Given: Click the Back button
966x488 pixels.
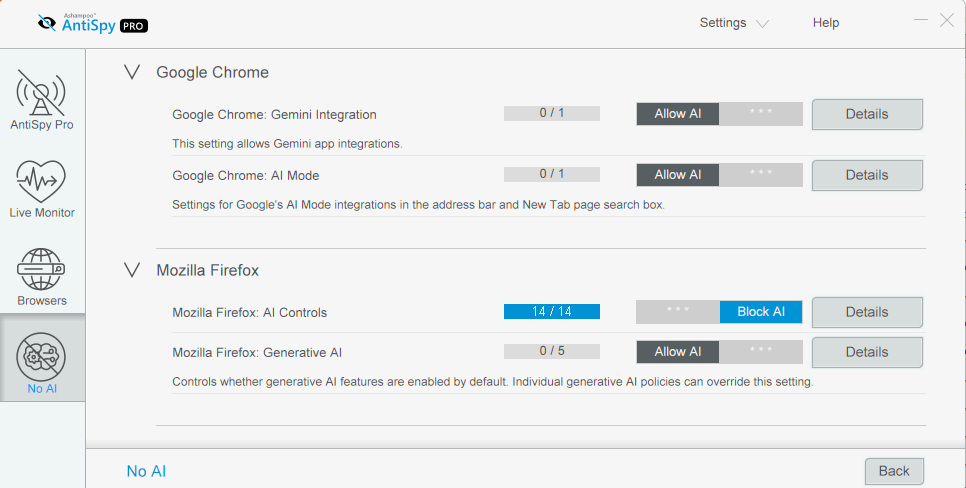Looking at the screenshot, I should [x=894, y=471].
